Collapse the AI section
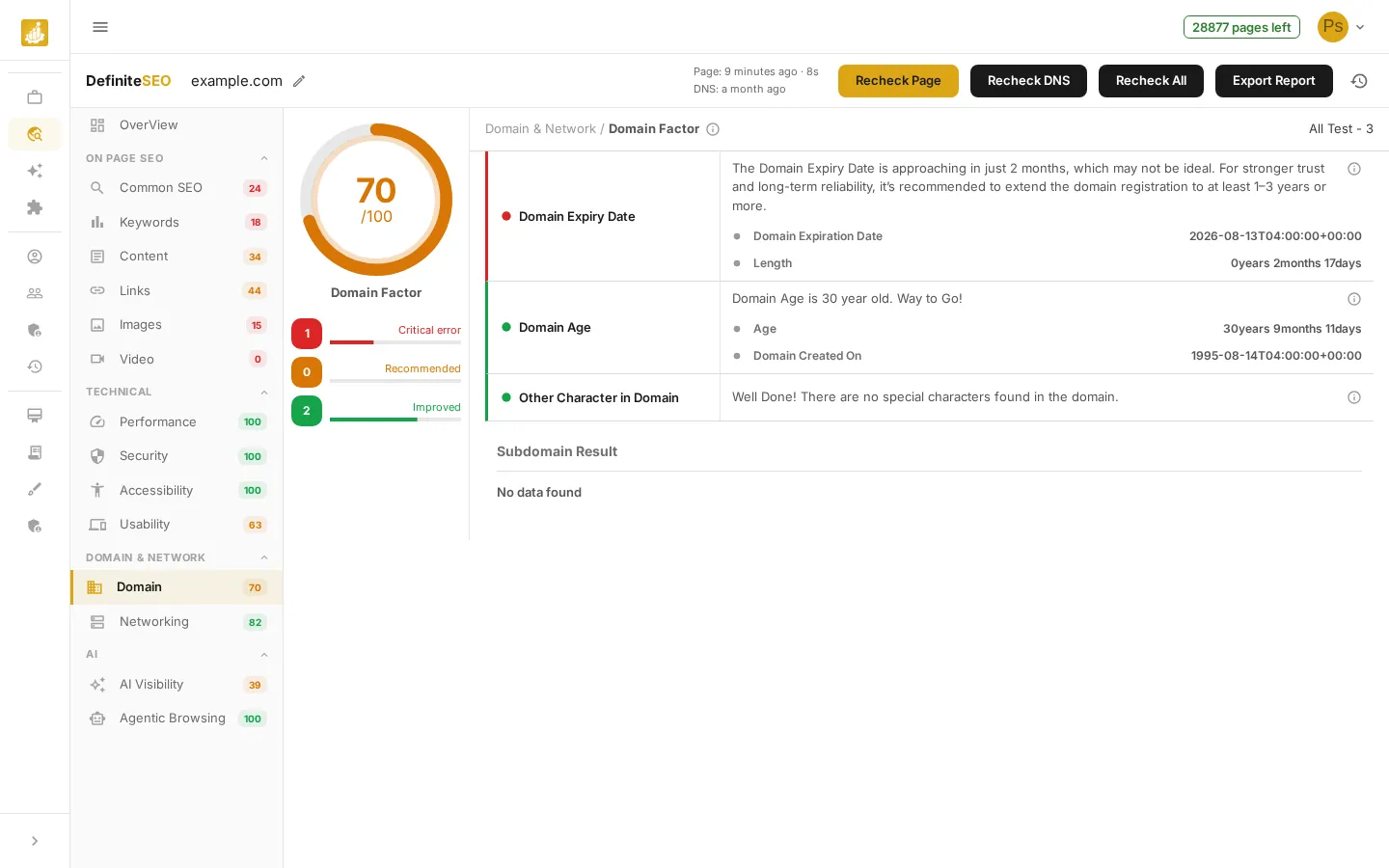 [264, 655]
